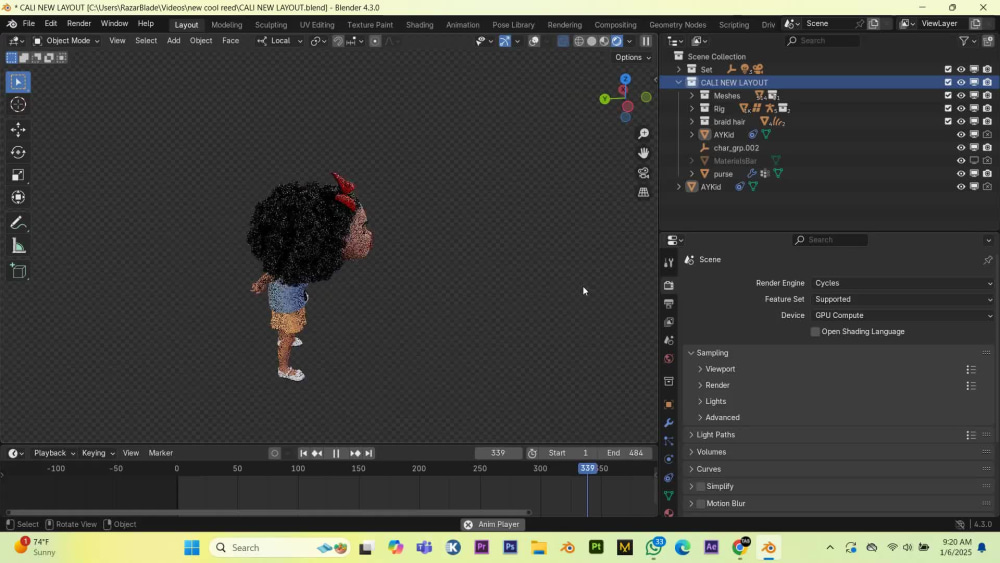Pause the animation playback
Image resolution: width=1000 pixels, height=563 pixels.
tap(335, 453)
